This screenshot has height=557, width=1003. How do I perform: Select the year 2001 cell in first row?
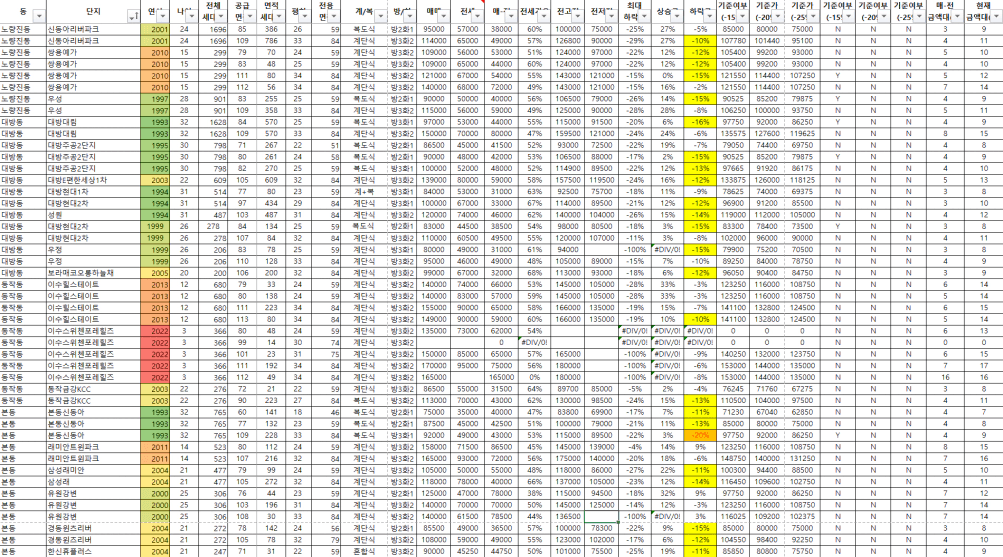point(155,29)
